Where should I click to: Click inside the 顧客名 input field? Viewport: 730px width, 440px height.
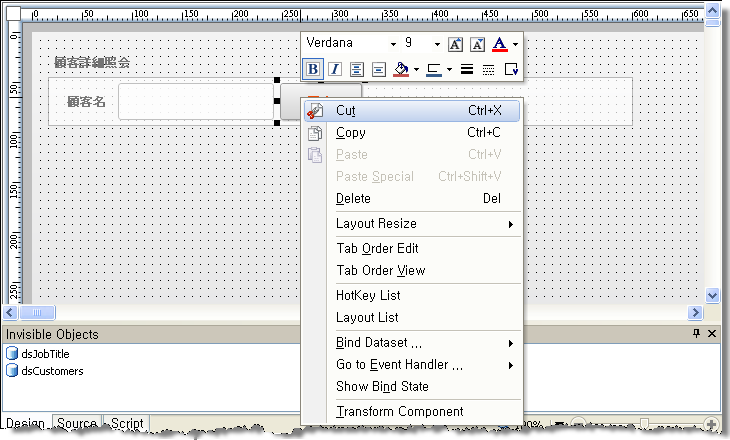[195, 101]
